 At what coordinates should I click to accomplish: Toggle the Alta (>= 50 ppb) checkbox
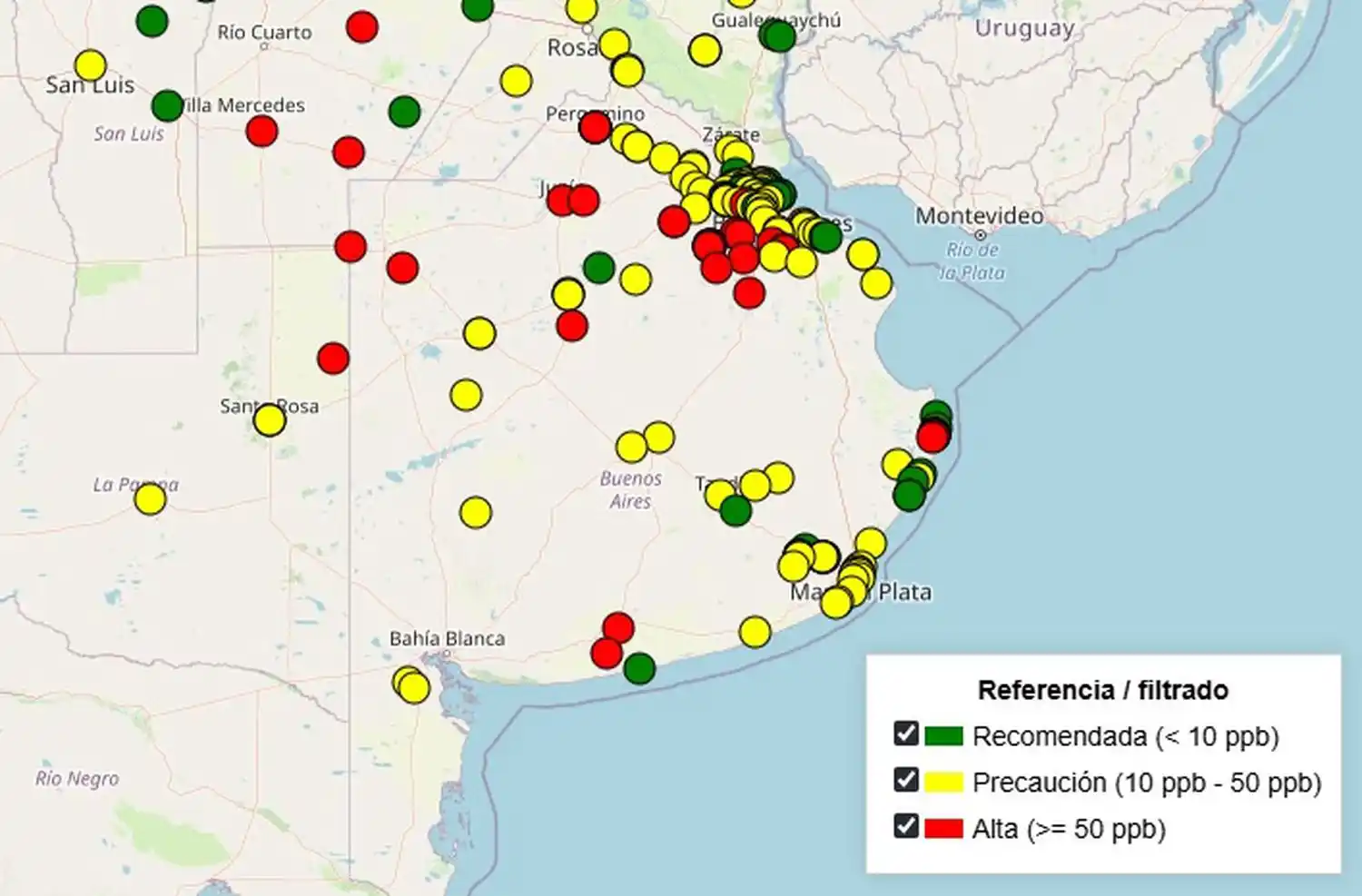coord(907,828)
